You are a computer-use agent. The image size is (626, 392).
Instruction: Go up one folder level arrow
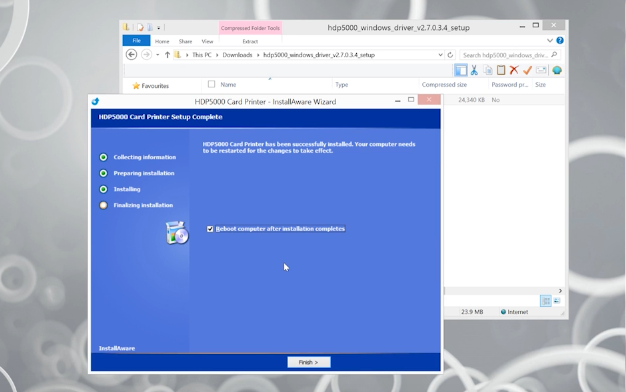167,55
